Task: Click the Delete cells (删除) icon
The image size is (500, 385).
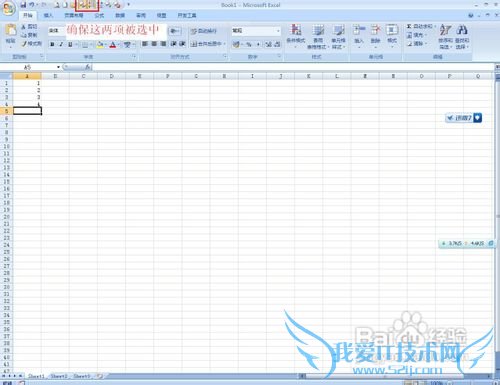Action: [376, 30]
